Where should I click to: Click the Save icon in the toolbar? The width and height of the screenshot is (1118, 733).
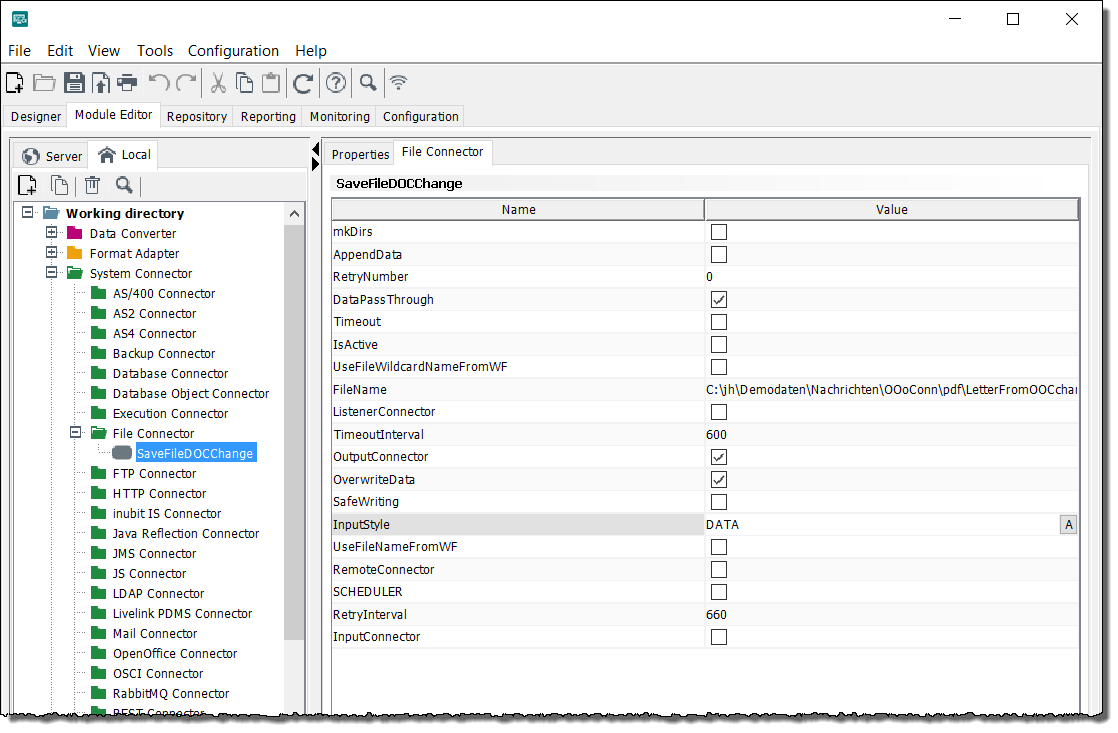click(x=74, y=83)
